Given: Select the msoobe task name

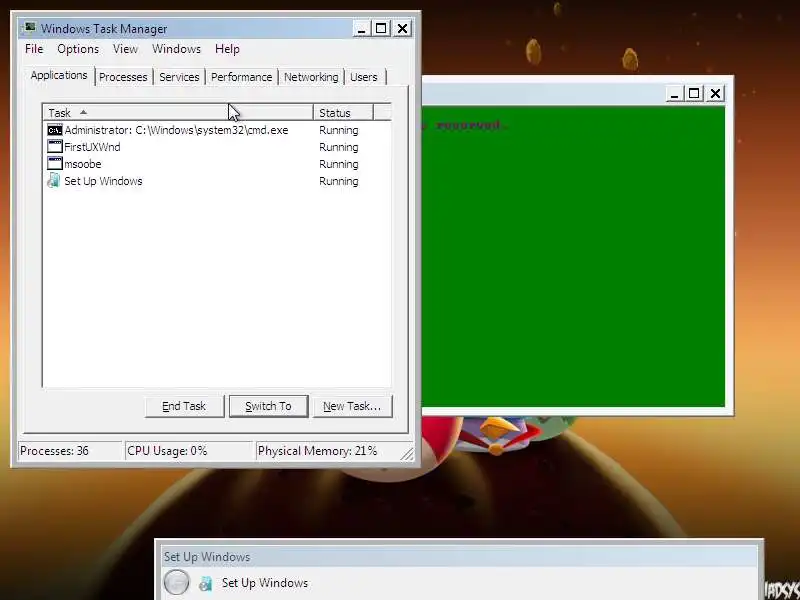Looking at the screenshot, I should 83,164.
